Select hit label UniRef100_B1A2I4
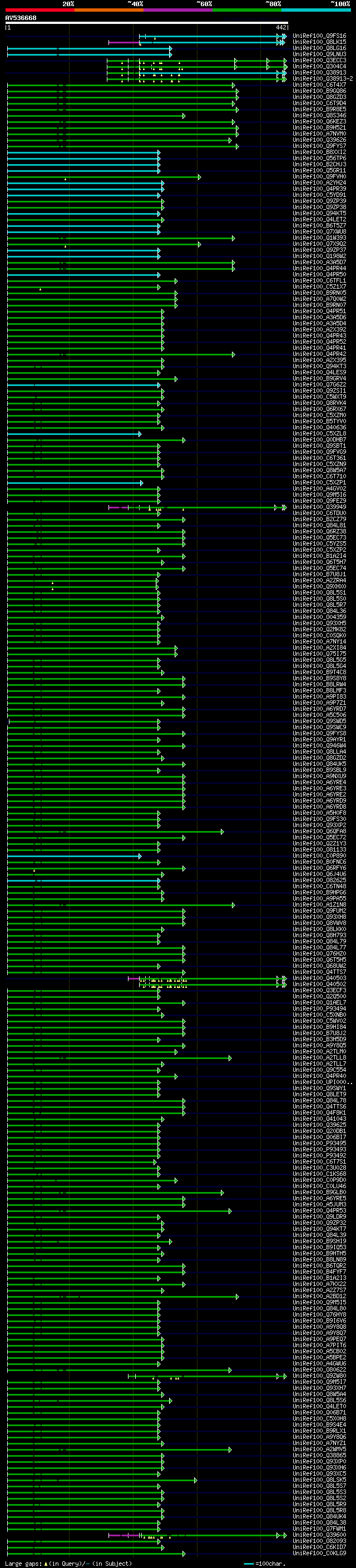The image size is (356, 1568). pos(319,556)
